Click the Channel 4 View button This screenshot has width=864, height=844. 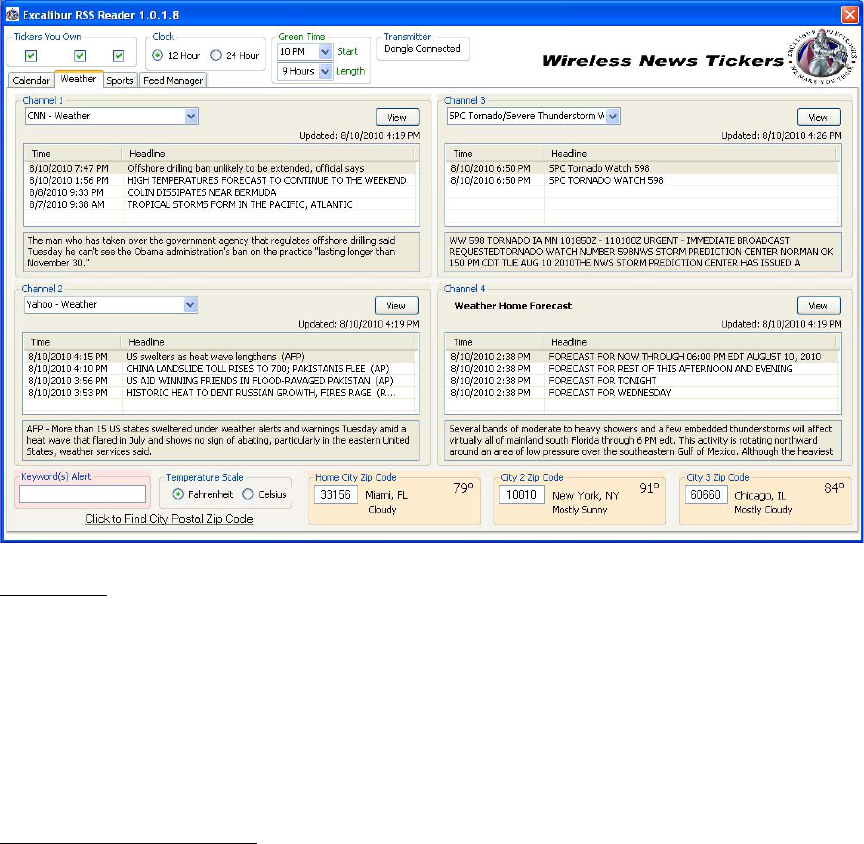pyautogui.click(x=818, y=306)
